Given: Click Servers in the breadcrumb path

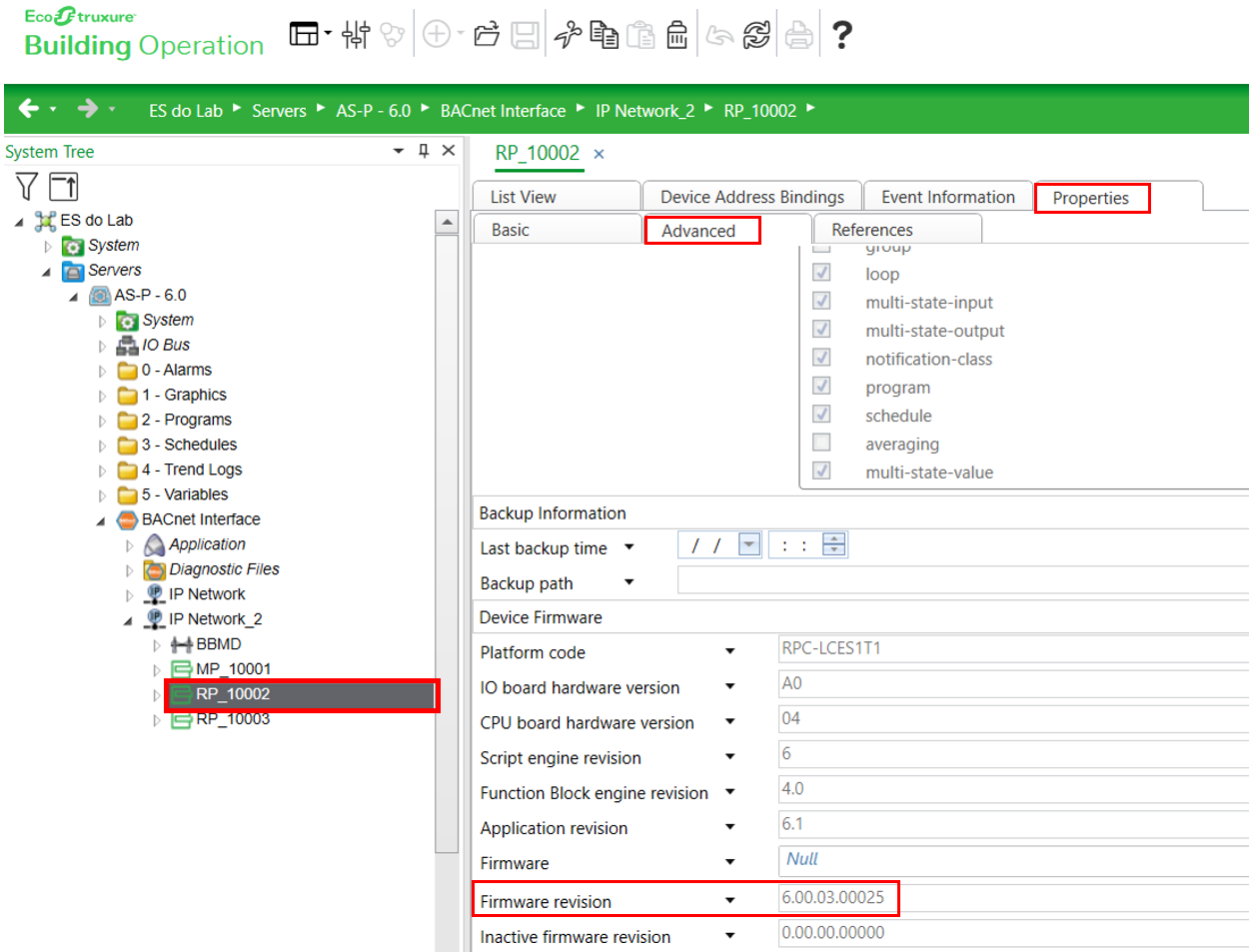Looking at the screenshot, I should pos(279,110).
